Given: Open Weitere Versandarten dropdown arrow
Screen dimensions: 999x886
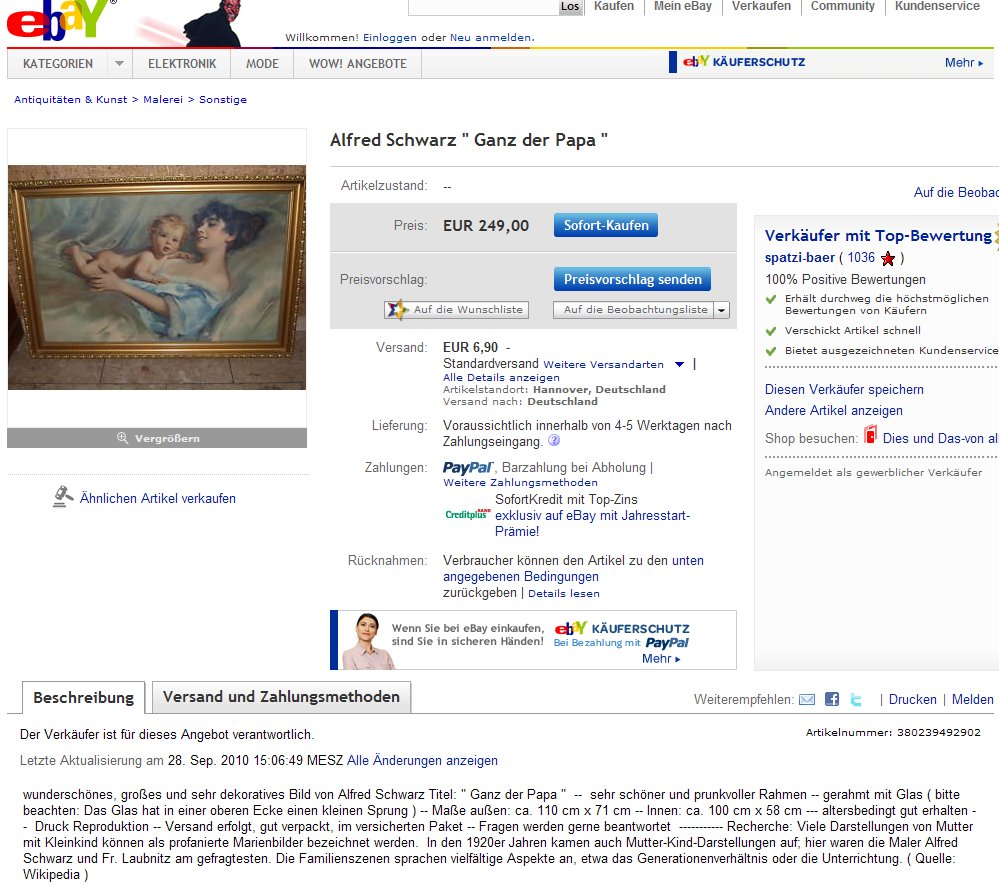Looking at the screenshot, I should [679, 364].
